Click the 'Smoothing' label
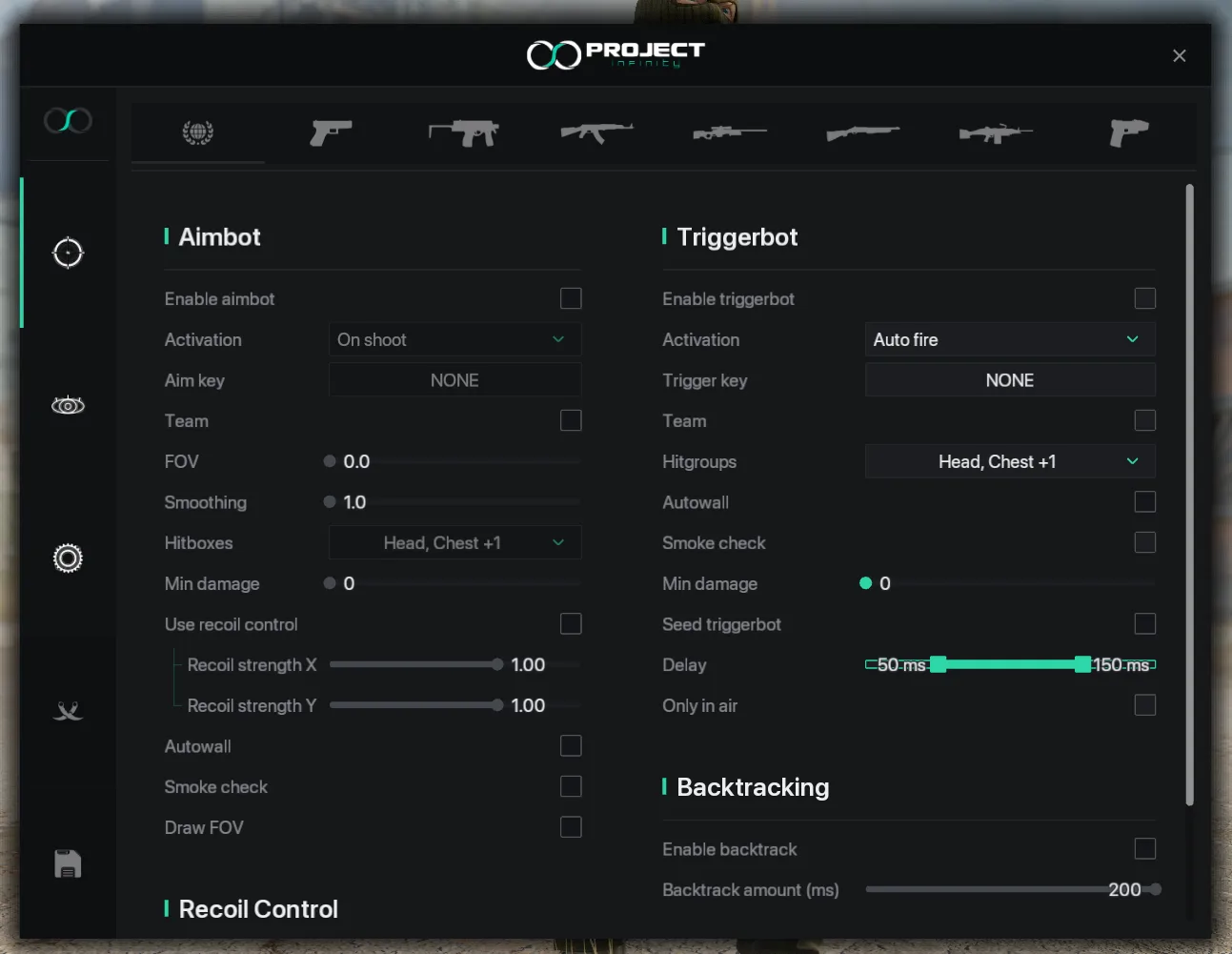 [x=205, y=502]
